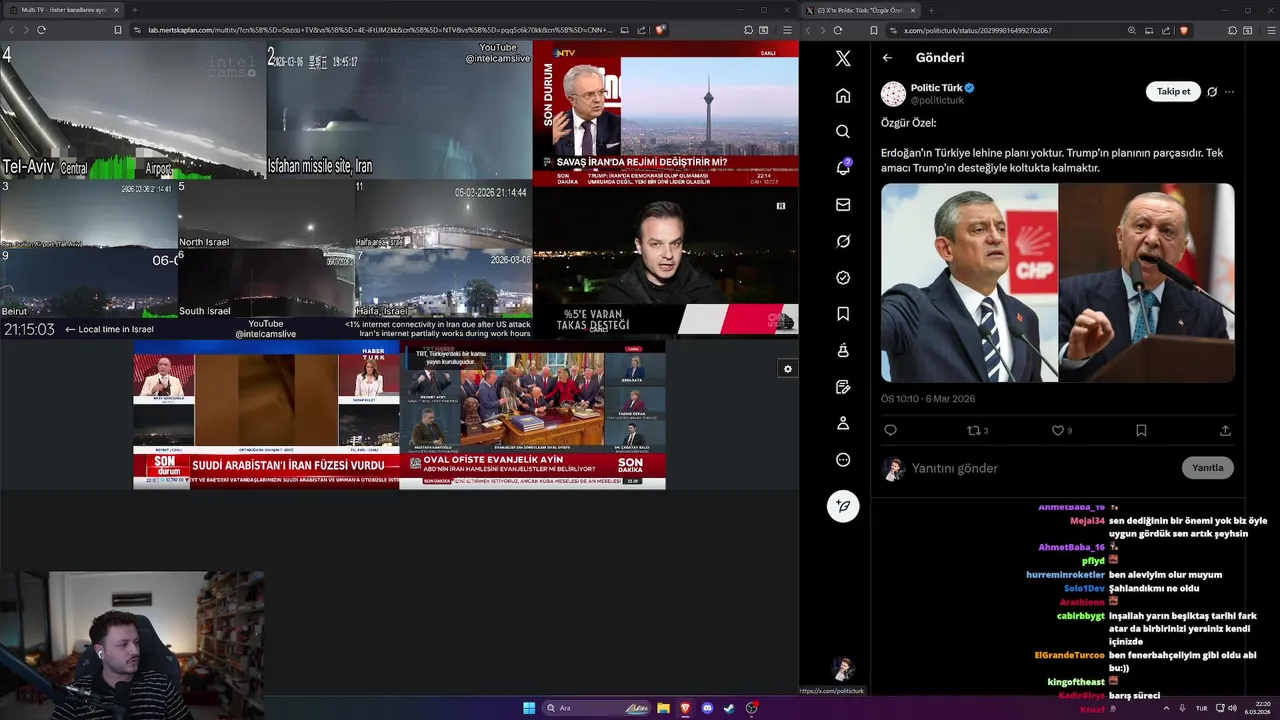Click the taskbar volume speaker icon
This screenshot has height=720, width=1280.
1232,708
